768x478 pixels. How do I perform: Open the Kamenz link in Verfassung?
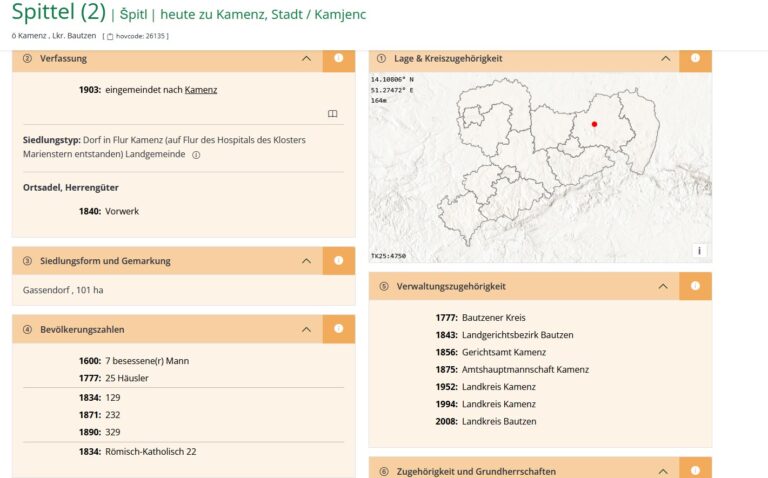click(201, 90)
